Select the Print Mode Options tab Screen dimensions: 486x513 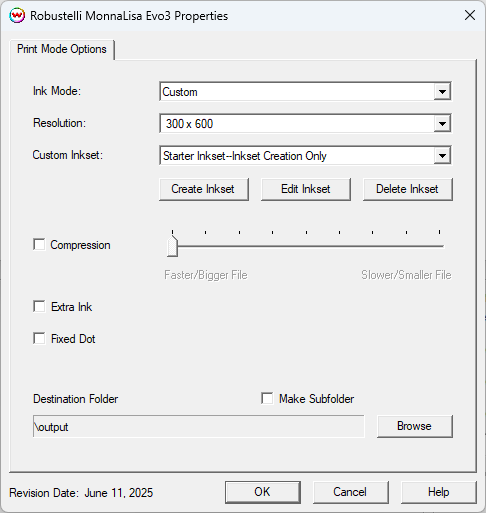[62, 49]
